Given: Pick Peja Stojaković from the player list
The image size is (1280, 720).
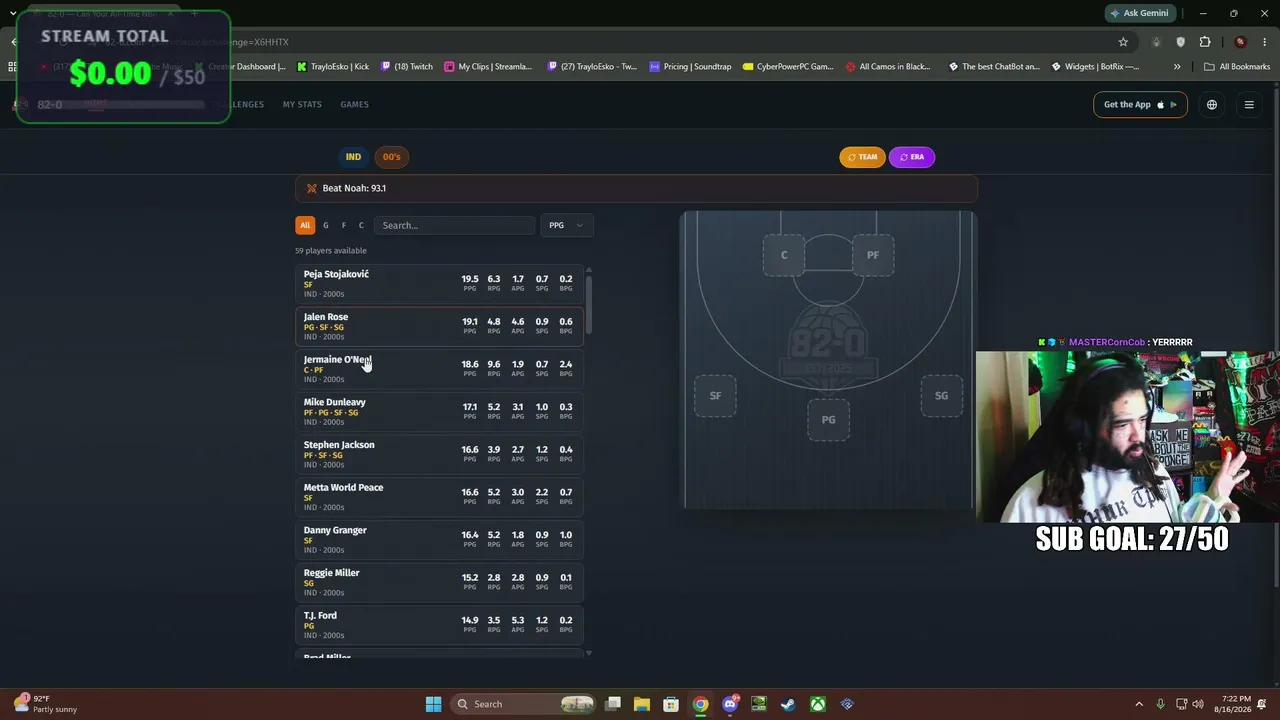Looking at the screenshot, I should pos(440,284).
